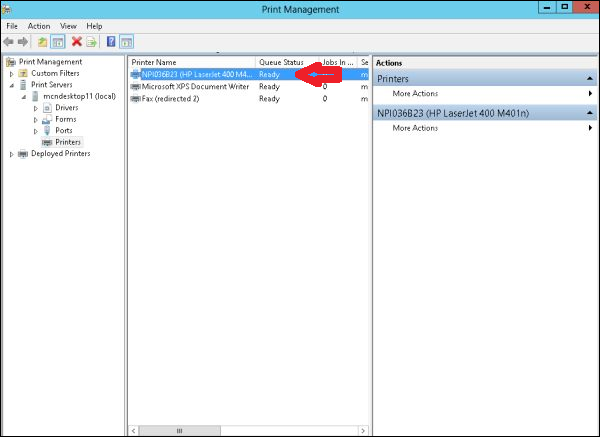Open Help via blue question mark icon
Screen dimensions: 600x437
click(111, 41)
